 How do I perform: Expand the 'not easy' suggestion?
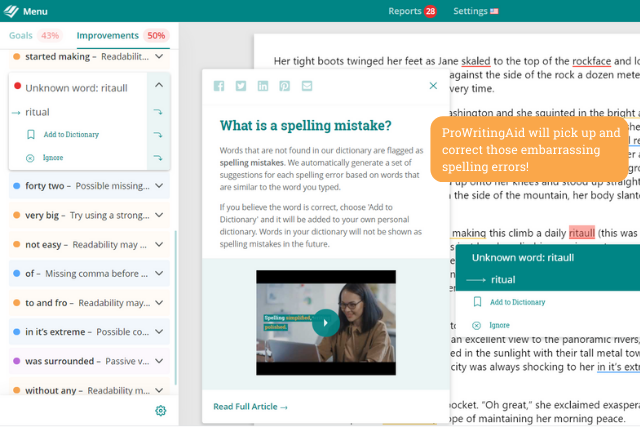pos(159,245)
